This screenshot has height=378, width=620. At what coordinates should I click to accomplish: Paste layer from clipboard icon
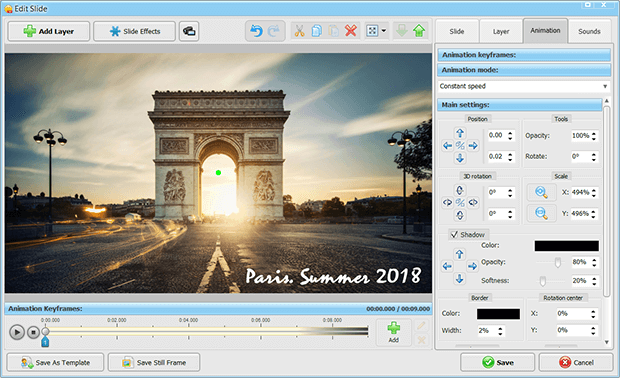pos(333,31)
